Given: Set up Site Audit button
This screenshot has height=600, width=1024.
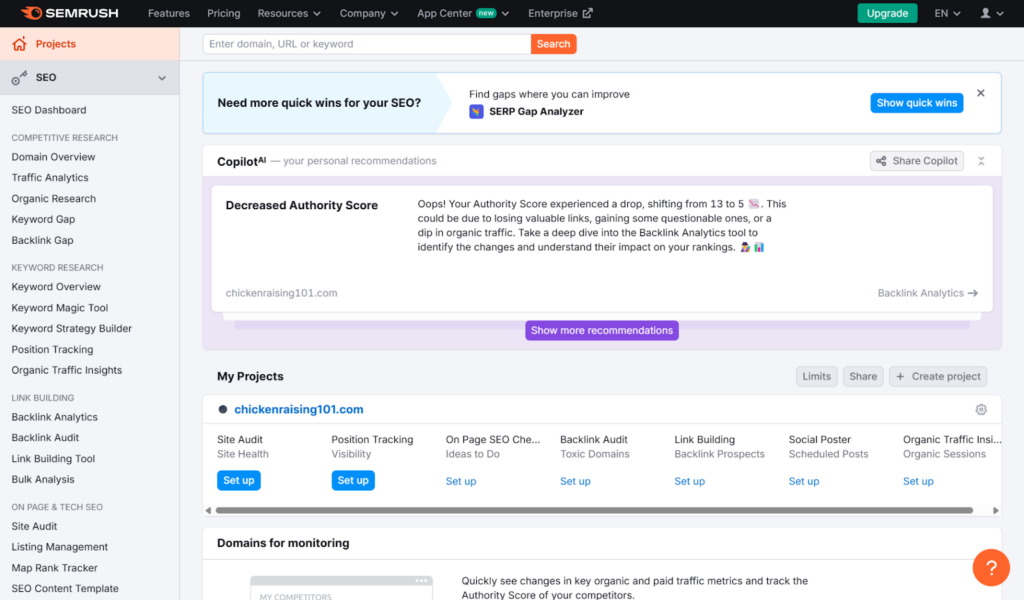Looking at the screenshot, I should (x=238, y=481).
